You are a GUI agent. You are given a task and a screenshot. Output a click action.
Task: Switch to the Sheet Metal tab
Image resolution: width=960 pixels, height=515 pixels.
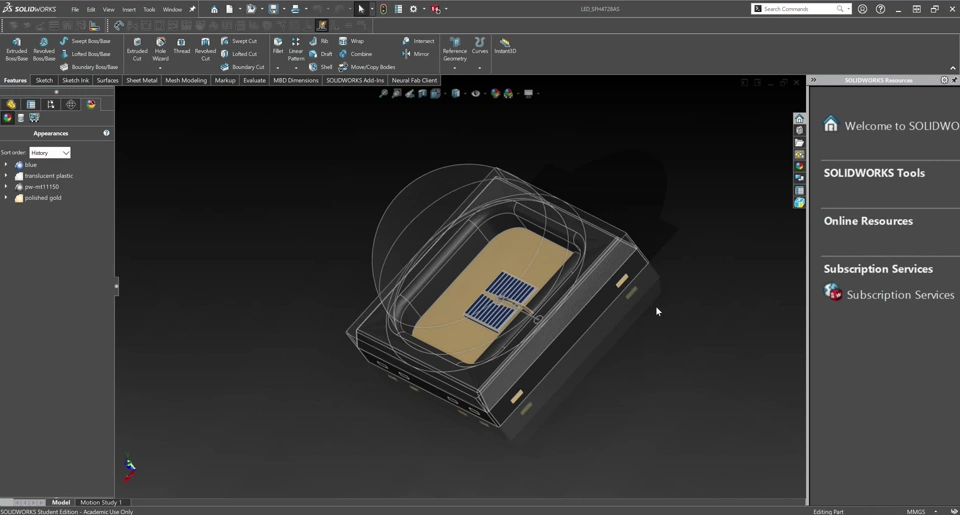(141, 80)
